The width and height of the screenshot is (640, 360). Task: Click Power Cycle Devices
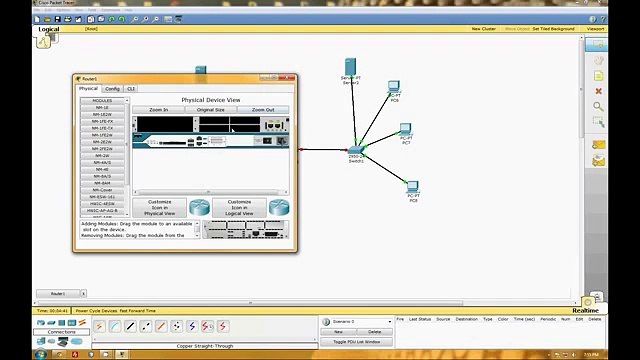point(96,311)
